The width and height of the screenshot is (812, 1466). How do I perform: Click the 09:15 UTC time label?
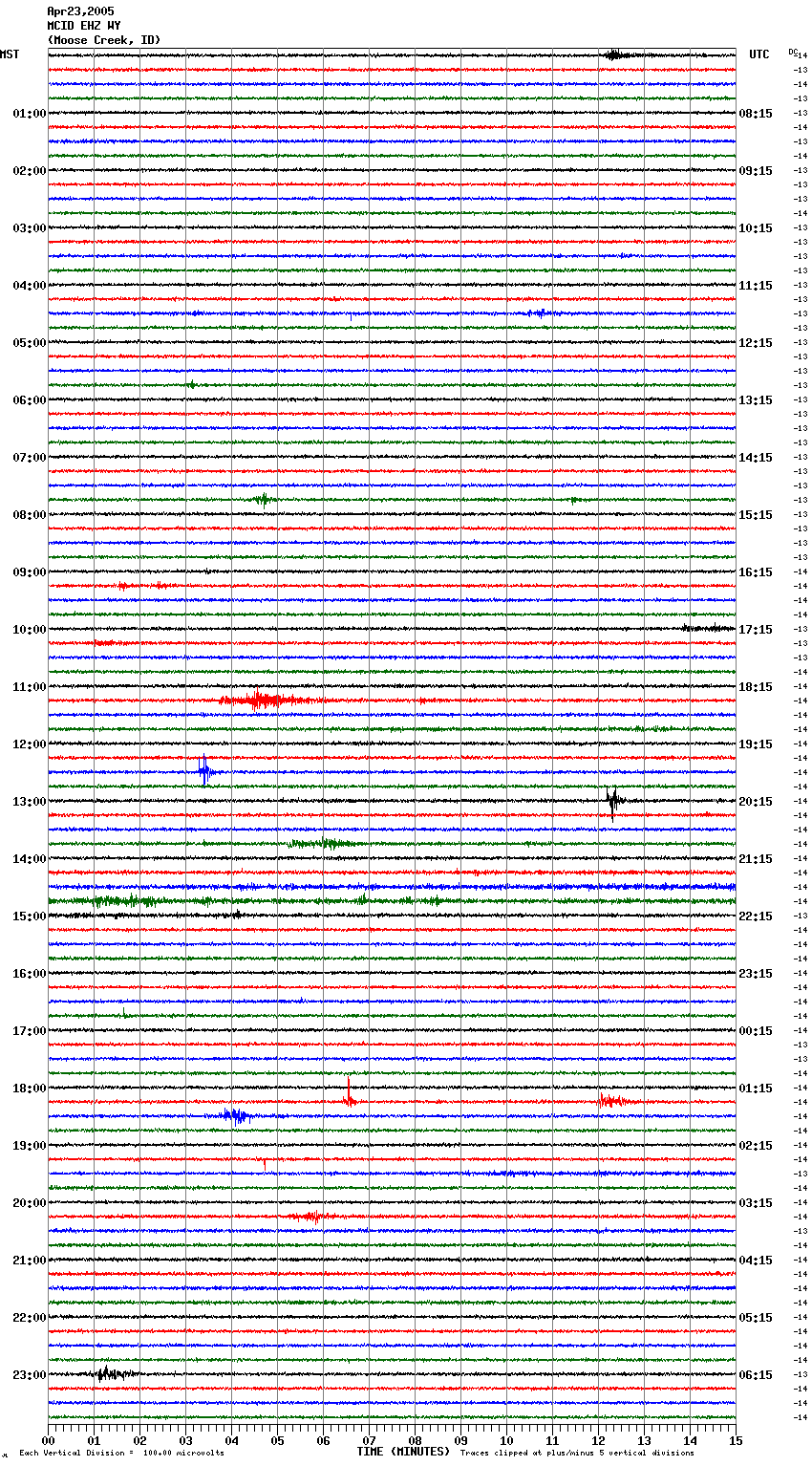click(756, 171)
